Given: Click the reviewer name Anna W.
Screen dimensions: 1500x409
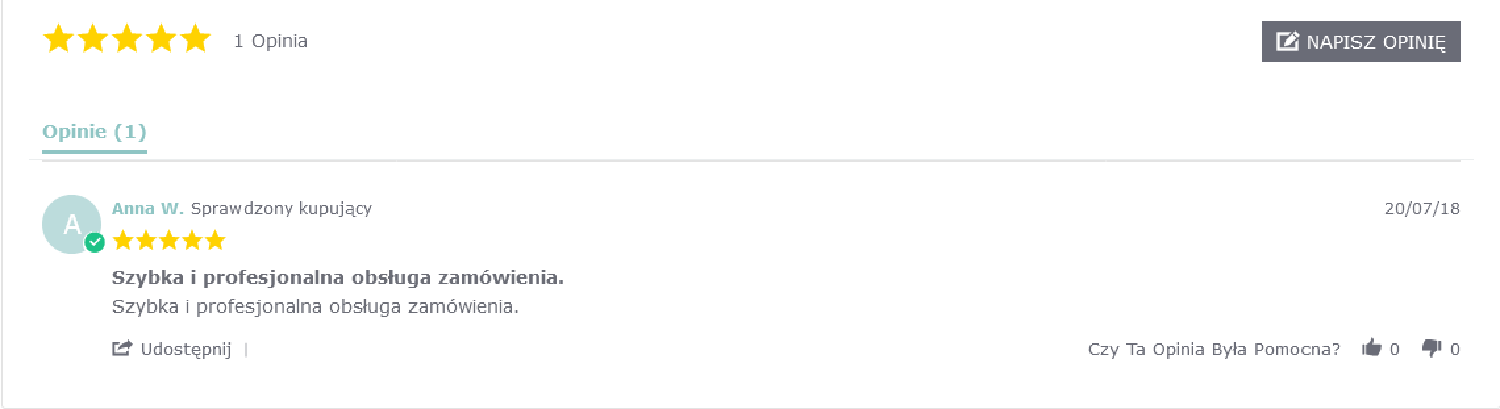Looking at the screenshot, I should [147, 209].
